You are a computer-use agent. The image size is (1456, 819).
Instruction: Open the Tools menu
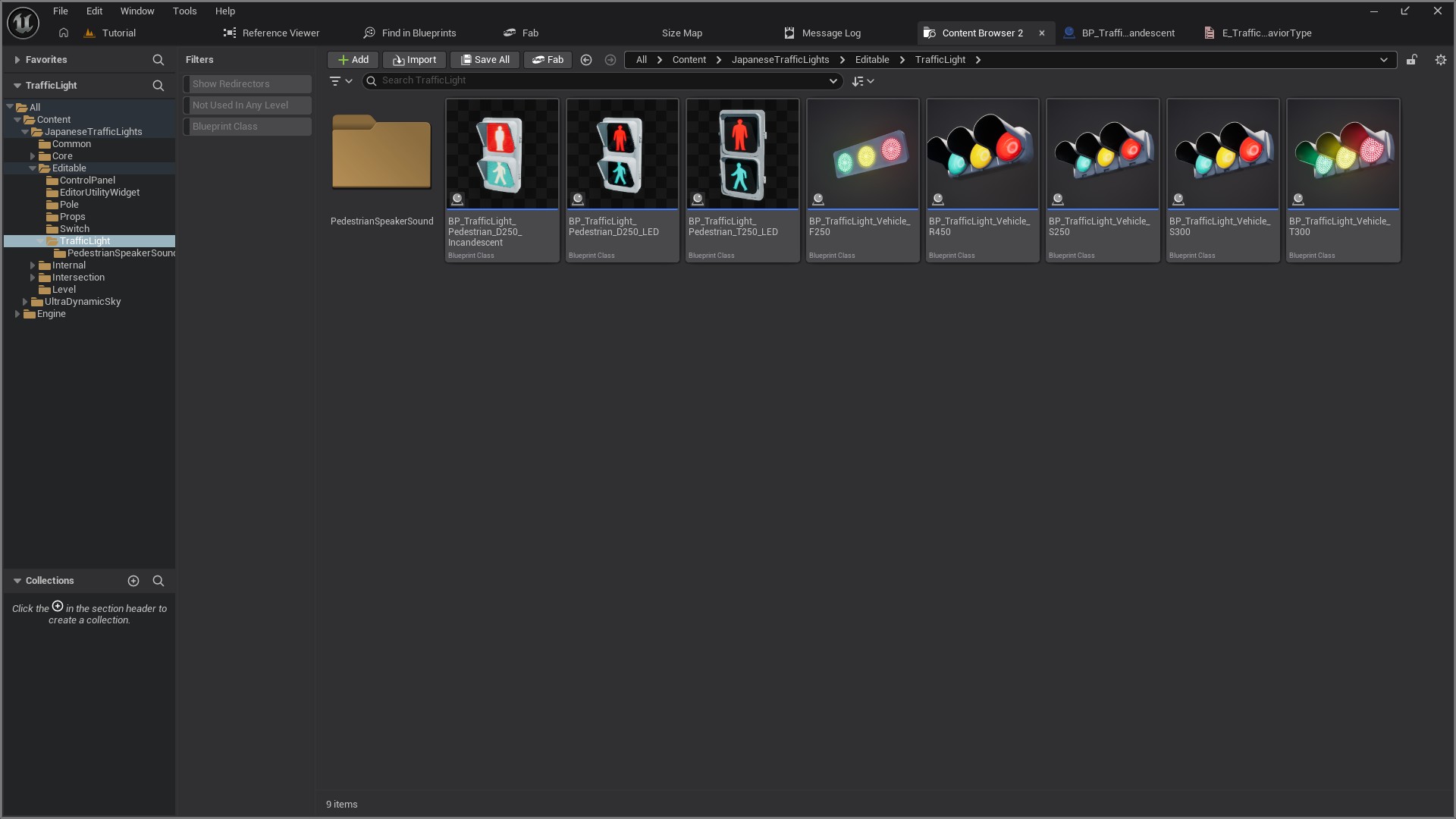[184, 11]
